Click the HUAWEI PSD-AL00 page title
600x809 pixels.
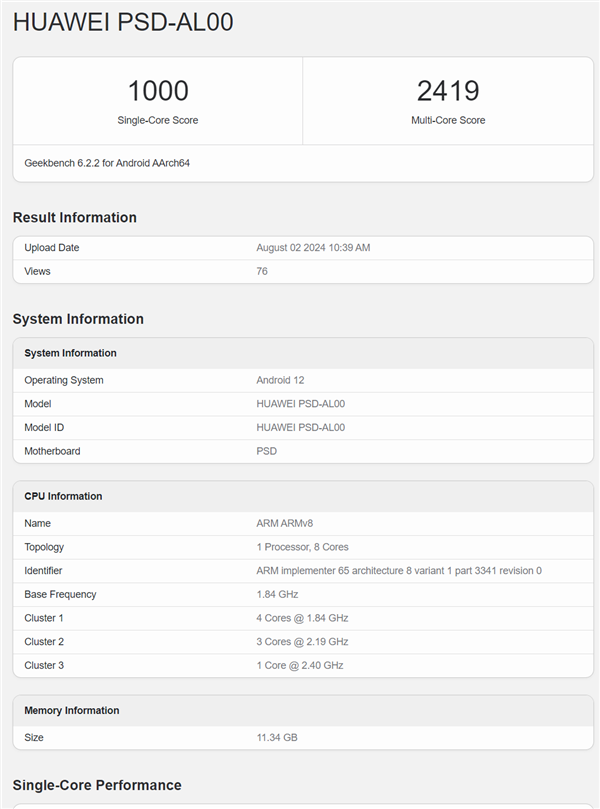tap(123, 22)
